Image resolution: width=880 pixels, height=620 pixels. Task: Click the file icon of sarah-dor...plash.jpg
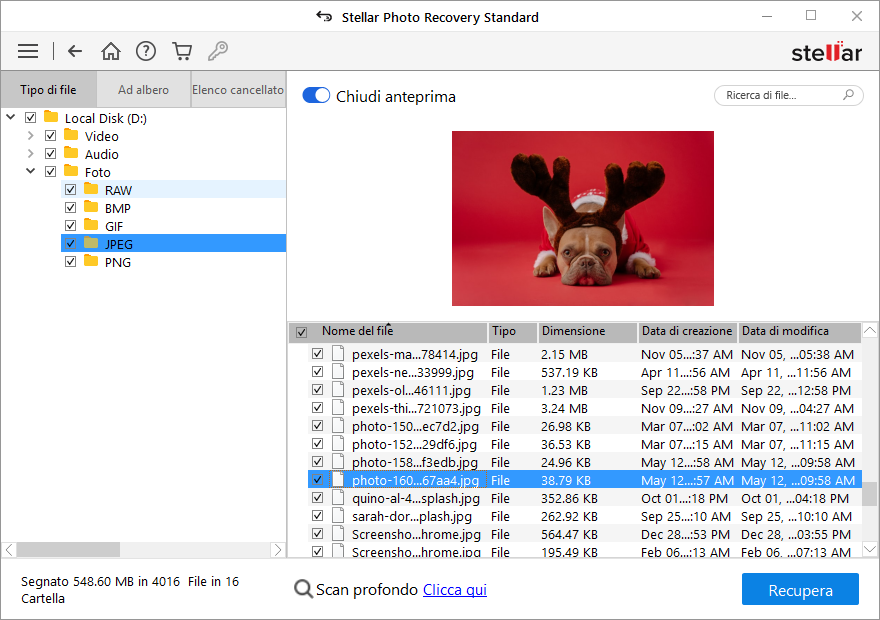point(338,515)
